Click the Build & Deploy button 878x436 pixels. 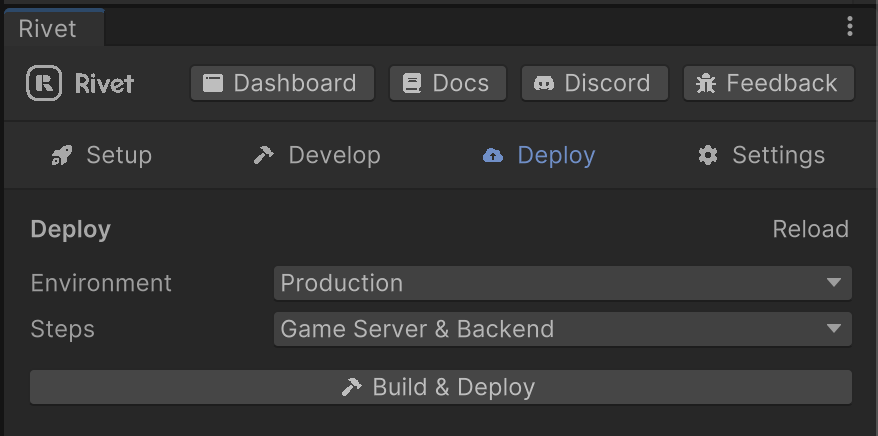[x=441, y=387]
